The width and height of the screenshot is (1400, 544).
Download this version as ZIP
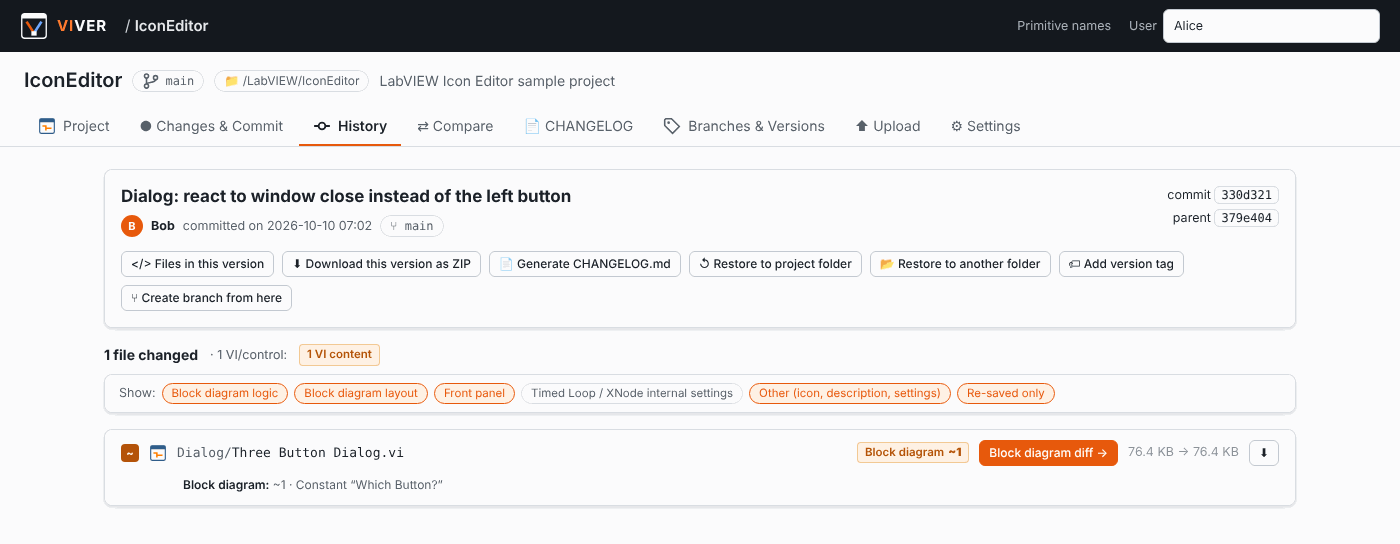coord(382,264)
